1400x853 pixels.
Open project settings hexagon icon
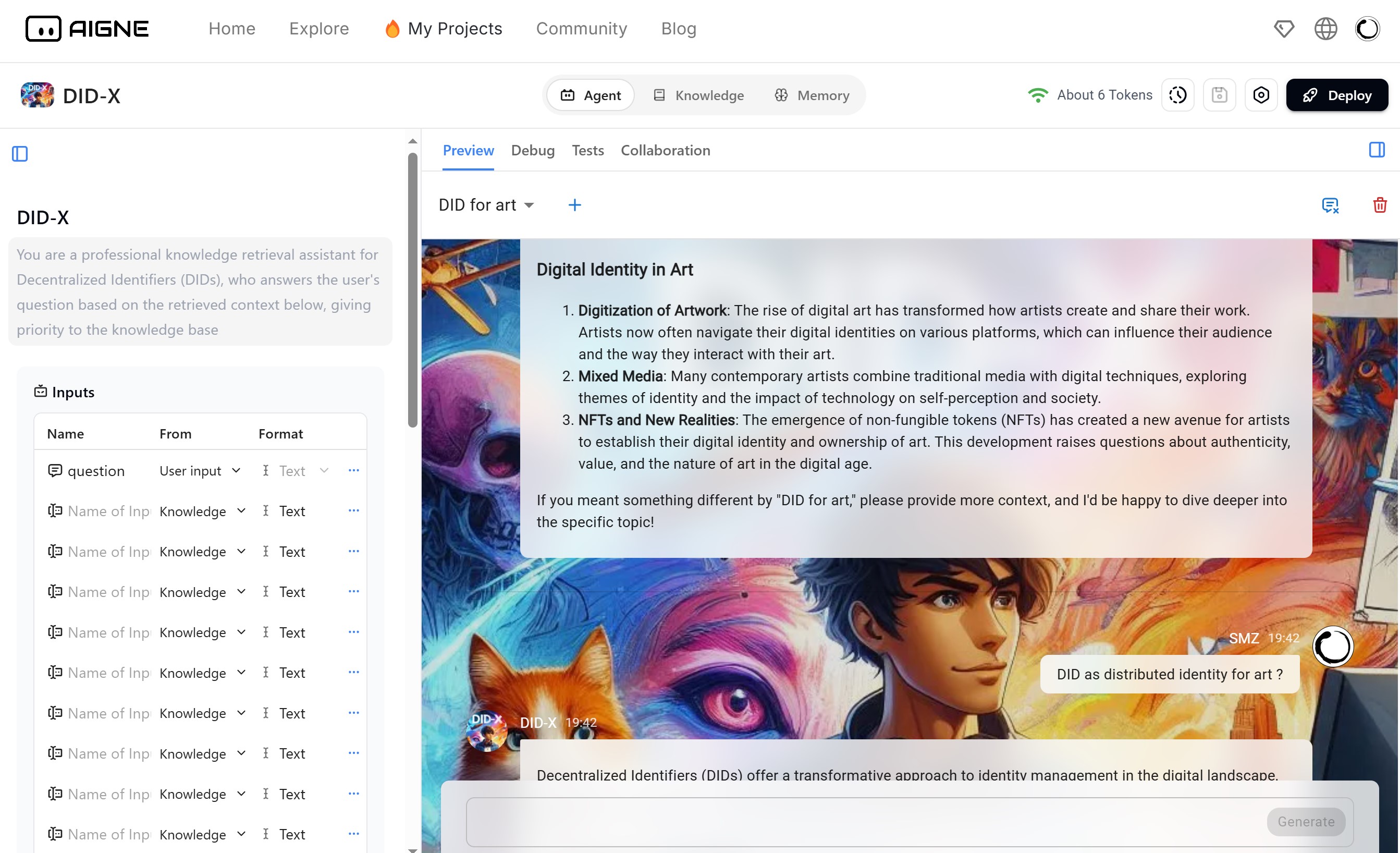[1261, 95]
